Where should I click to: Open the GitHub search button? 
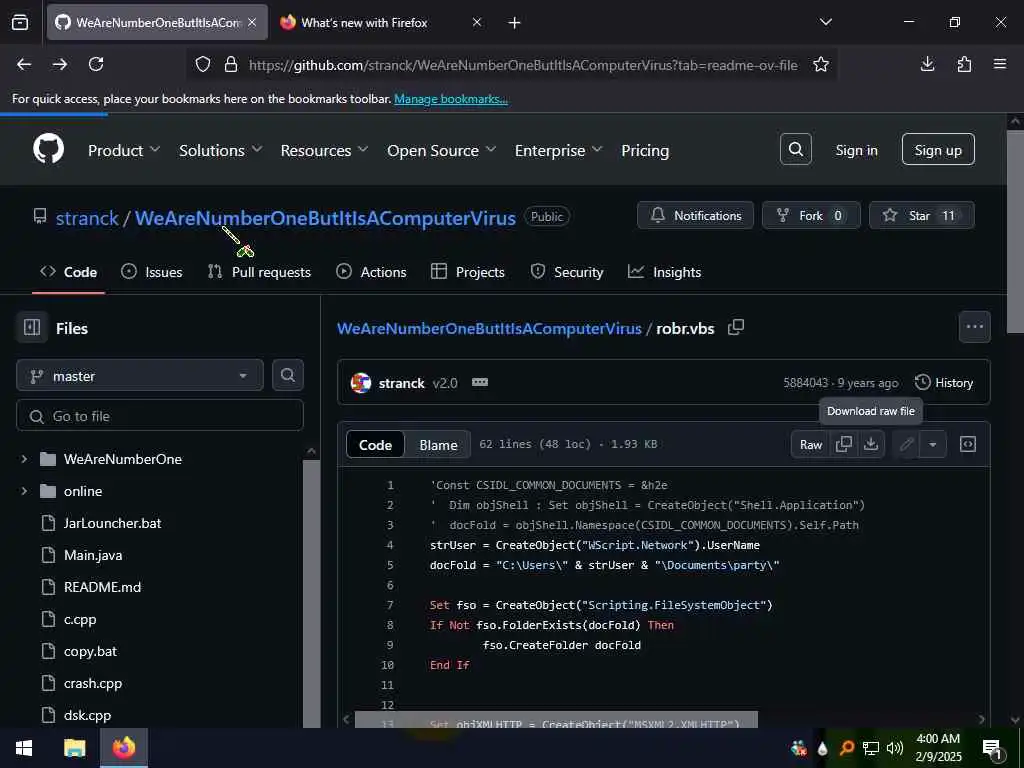(x=795, y=150)
